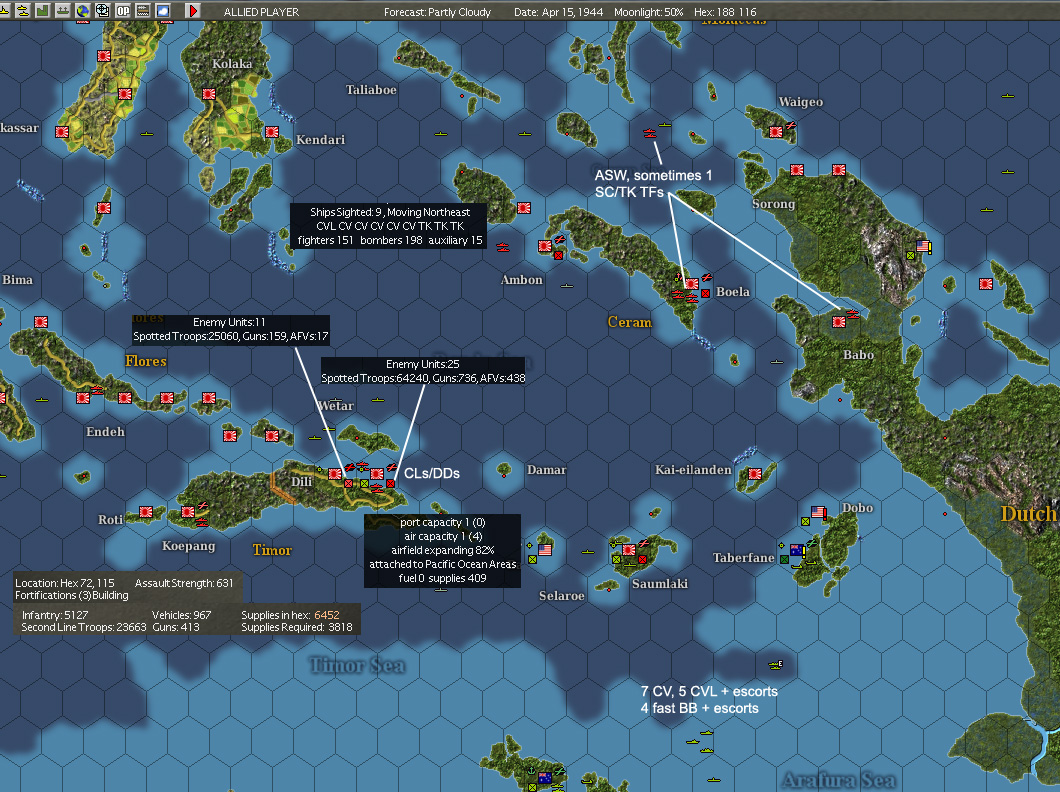Screen dimensions: 1060x792
Task: Select the Japanese base flag at Boela
Action: [x=691, y=284]
